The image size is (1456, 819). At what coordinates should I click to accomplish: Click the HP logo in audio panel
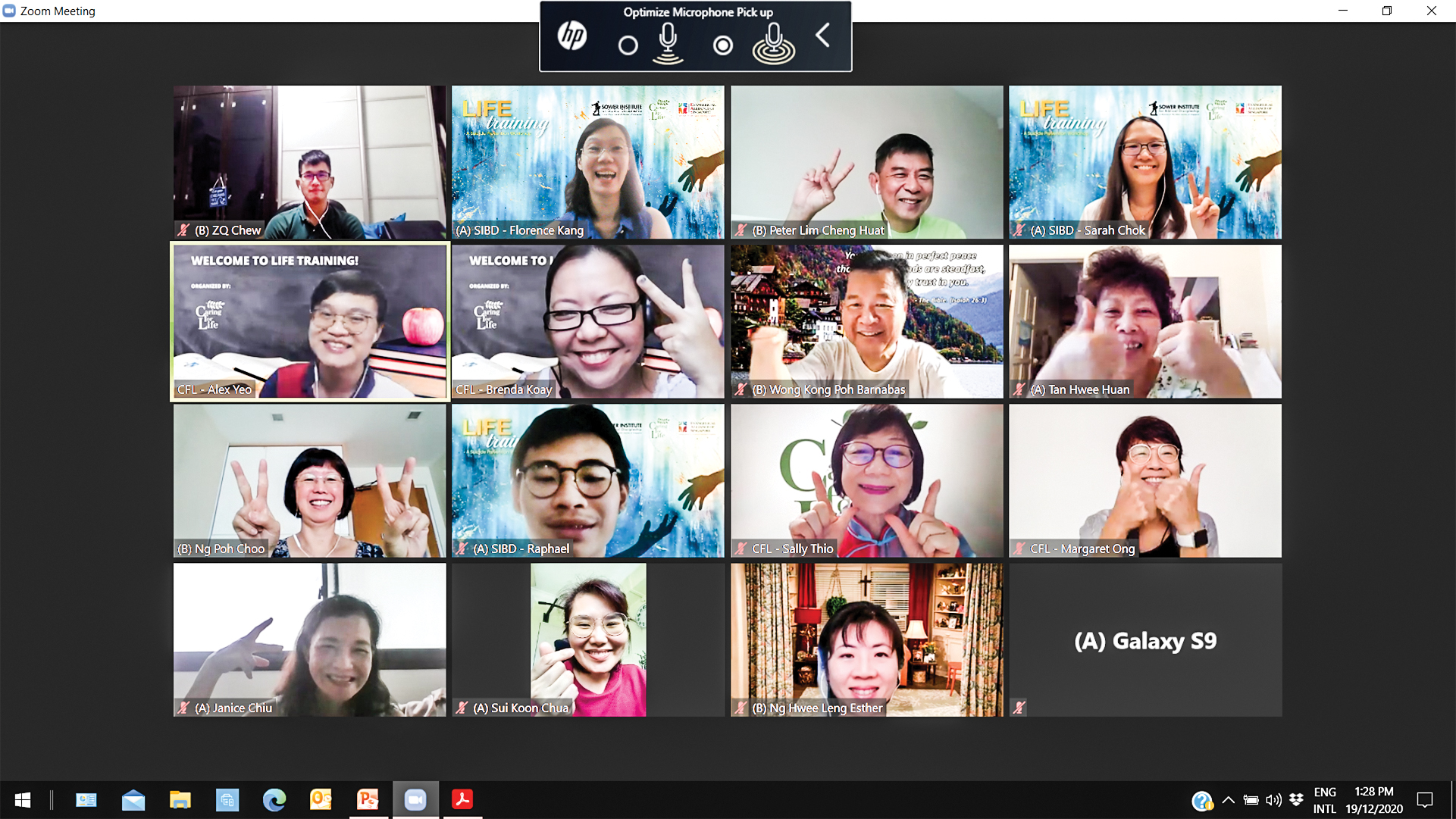pos(572,36)
